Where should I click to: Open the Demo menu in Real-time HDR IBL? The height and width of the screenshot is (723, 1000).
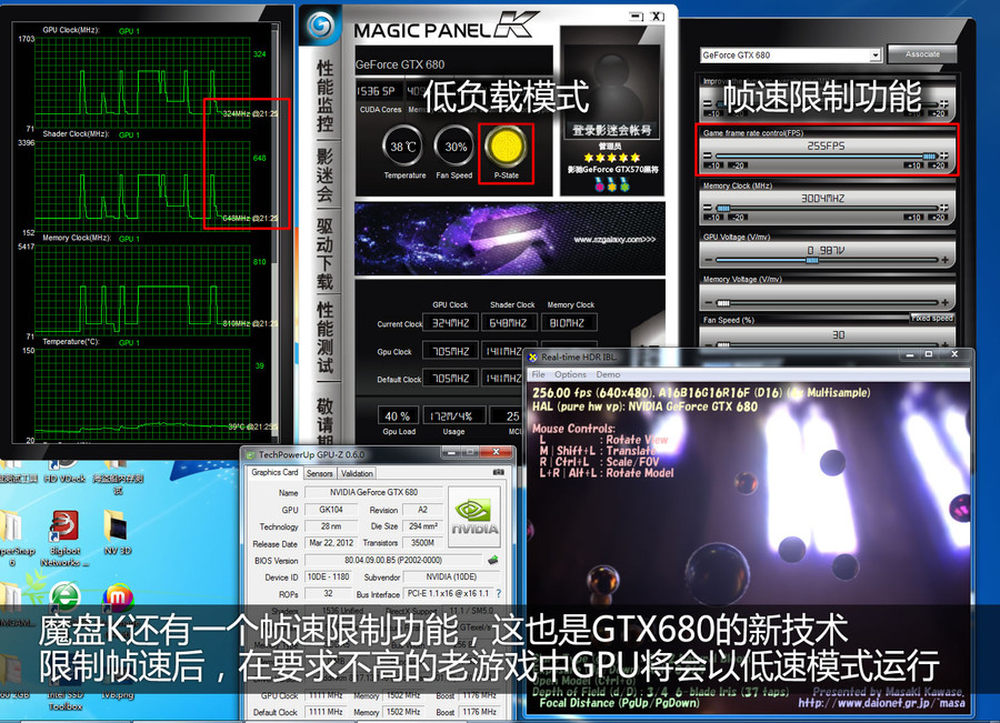[608, 374]
